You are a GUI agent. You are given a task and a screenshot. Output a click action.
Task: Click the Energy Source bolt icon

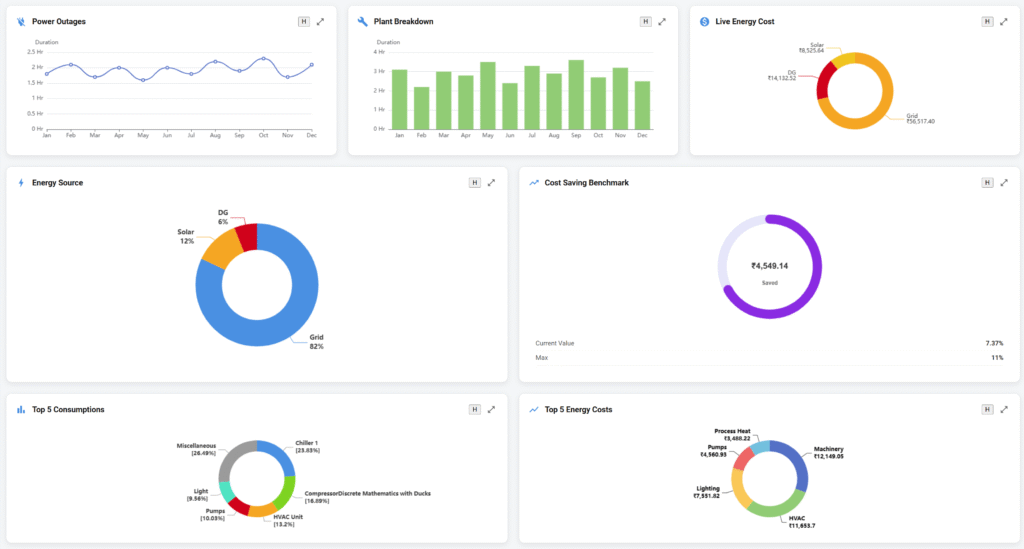[21, 183]
